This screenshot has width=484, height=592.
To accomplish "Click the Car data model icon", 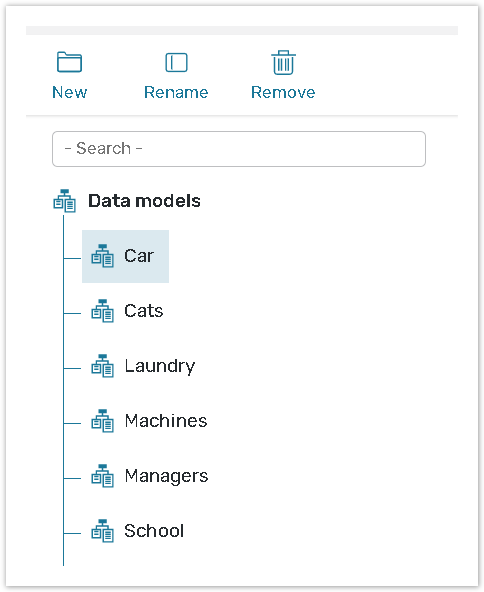I will 102,256.
